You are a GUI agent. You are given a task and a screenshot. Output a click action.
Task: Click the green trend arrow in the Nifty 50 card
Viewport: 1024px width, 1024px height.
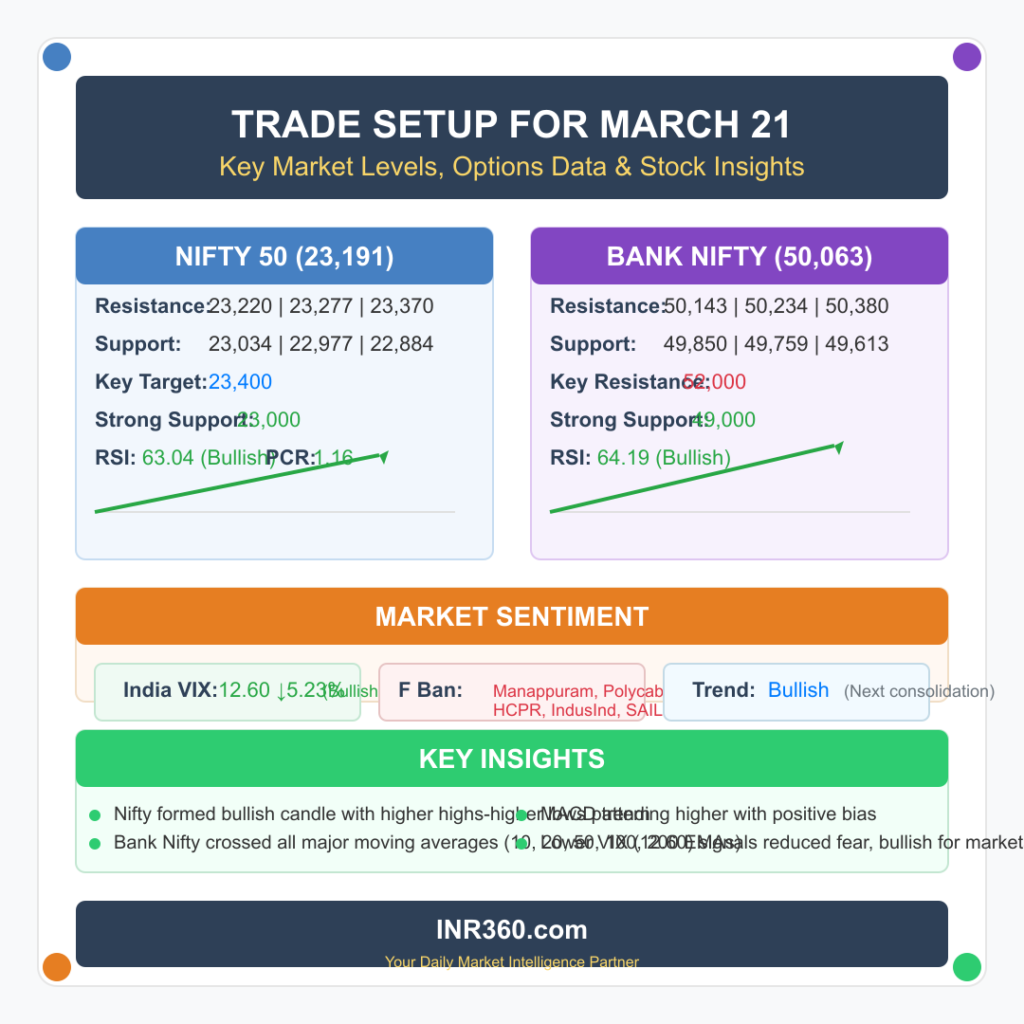[240, 483]
